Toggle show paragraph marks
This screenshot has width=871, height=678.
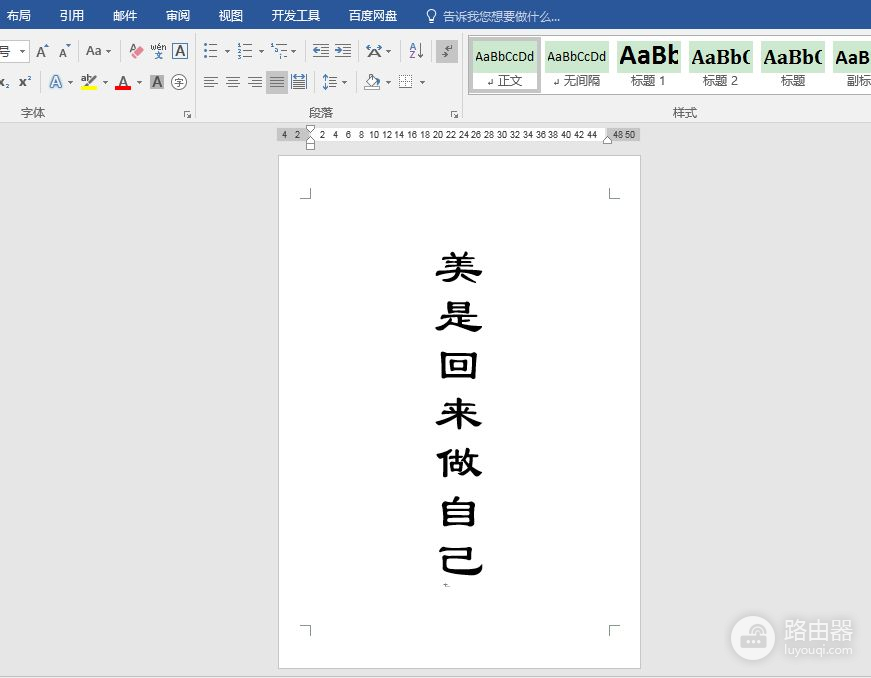tap(447, 51)
